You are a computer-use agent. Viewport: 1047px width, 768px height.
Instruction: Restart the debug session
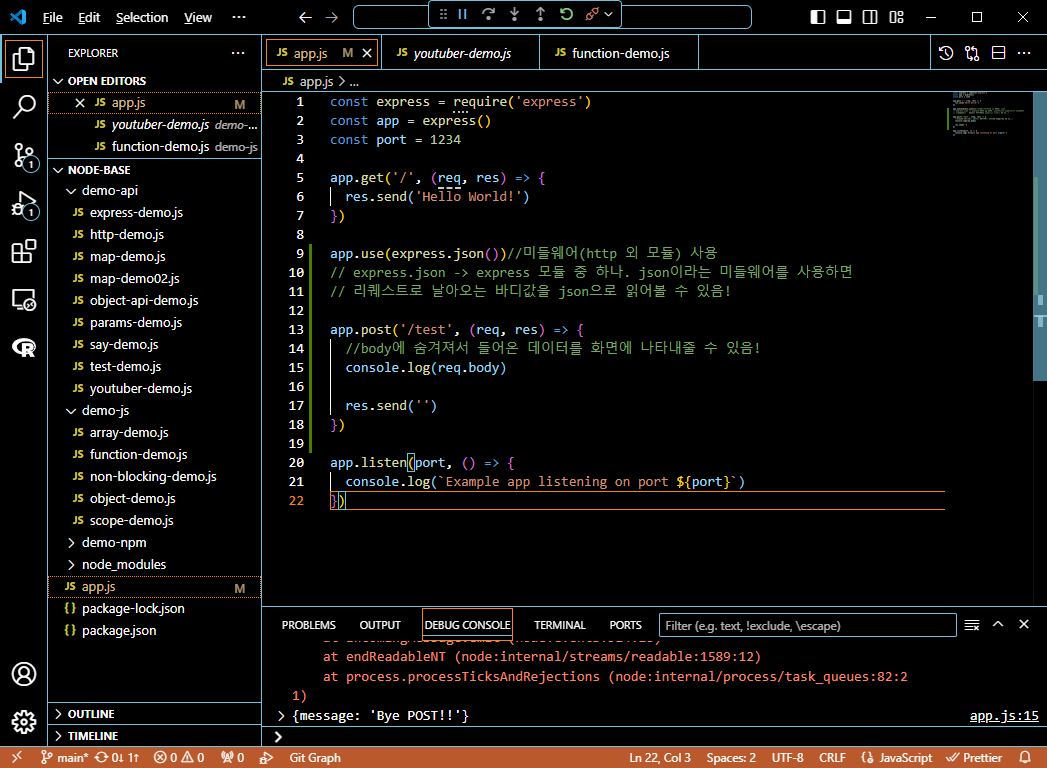coord(566,15)
